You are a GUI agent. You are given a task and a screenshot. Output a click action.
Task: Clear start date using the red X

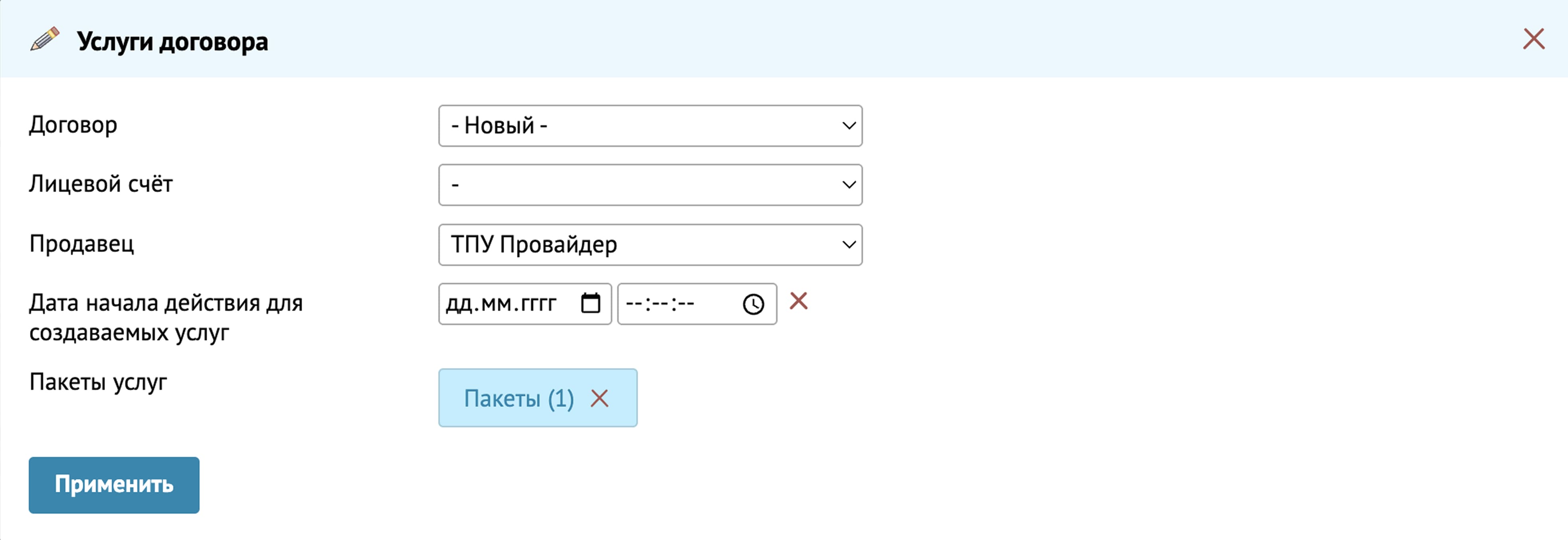point(798,301)
